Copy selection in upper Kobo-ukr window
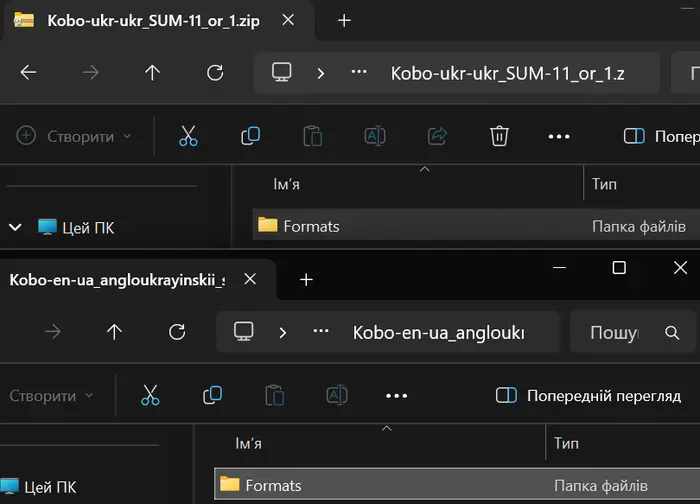This screenshot has height=504, width=700. [x=250, y=136]
